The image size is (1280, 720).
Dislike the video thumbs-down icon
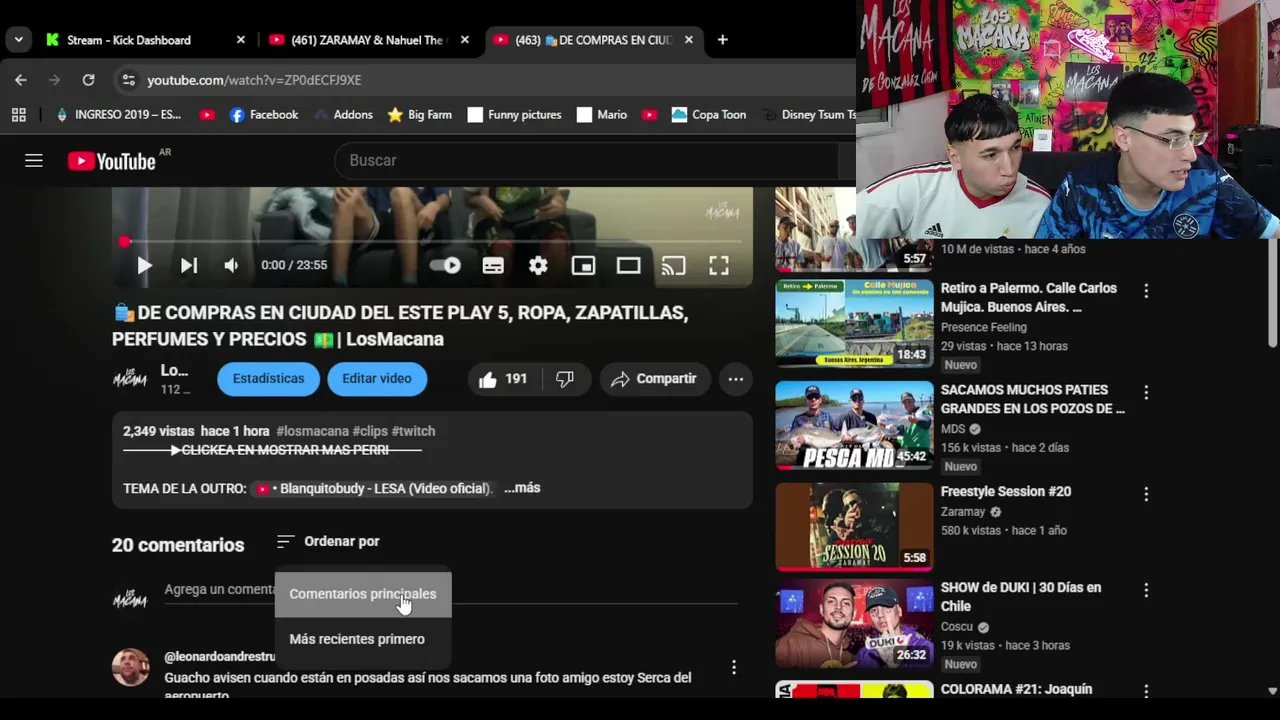[x=564, y=379]
